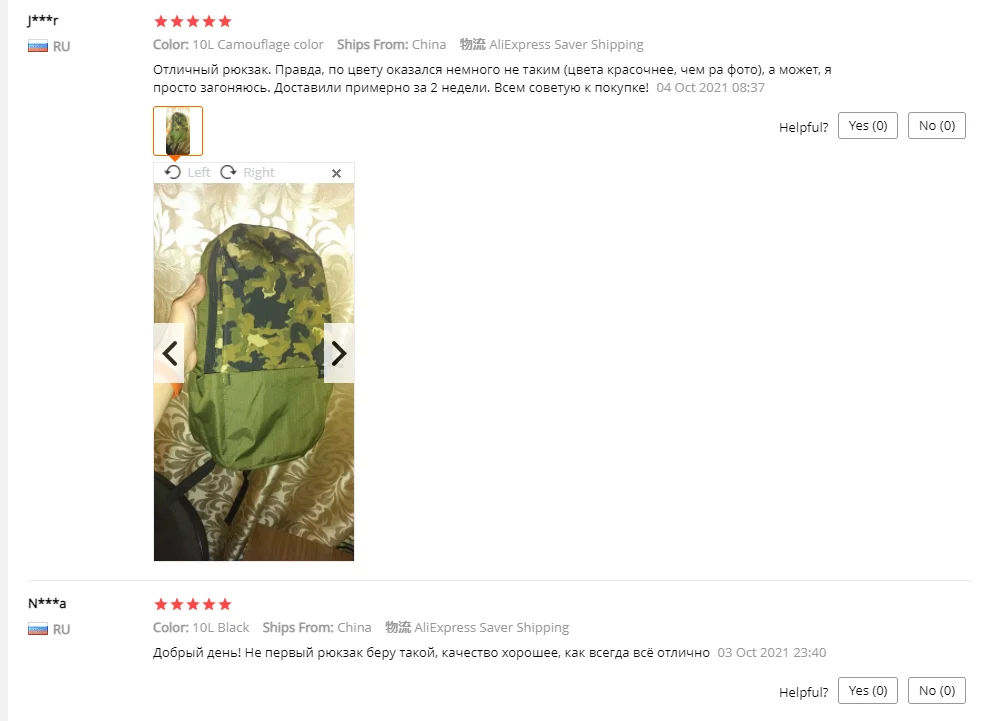Screen dimensions: 989x721
Task: Close the expanded photo viewer
Action: click(336, 173)
